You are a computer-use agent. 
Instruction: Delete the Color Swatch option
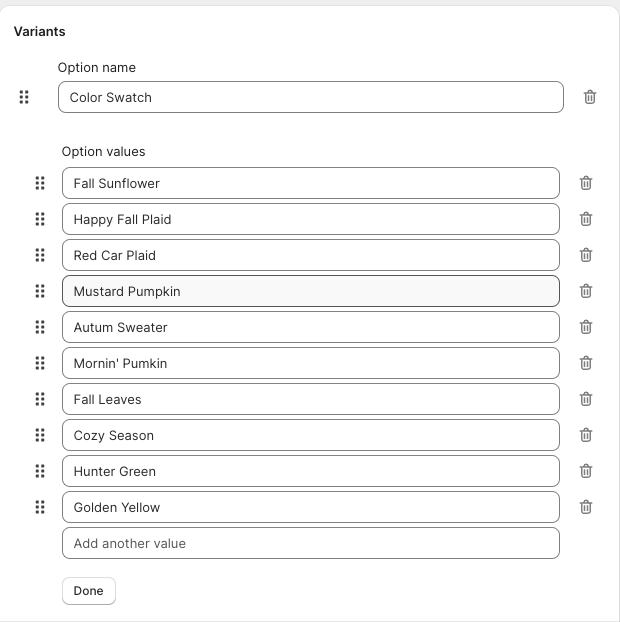pyautogui.click(x=590, y=97)
